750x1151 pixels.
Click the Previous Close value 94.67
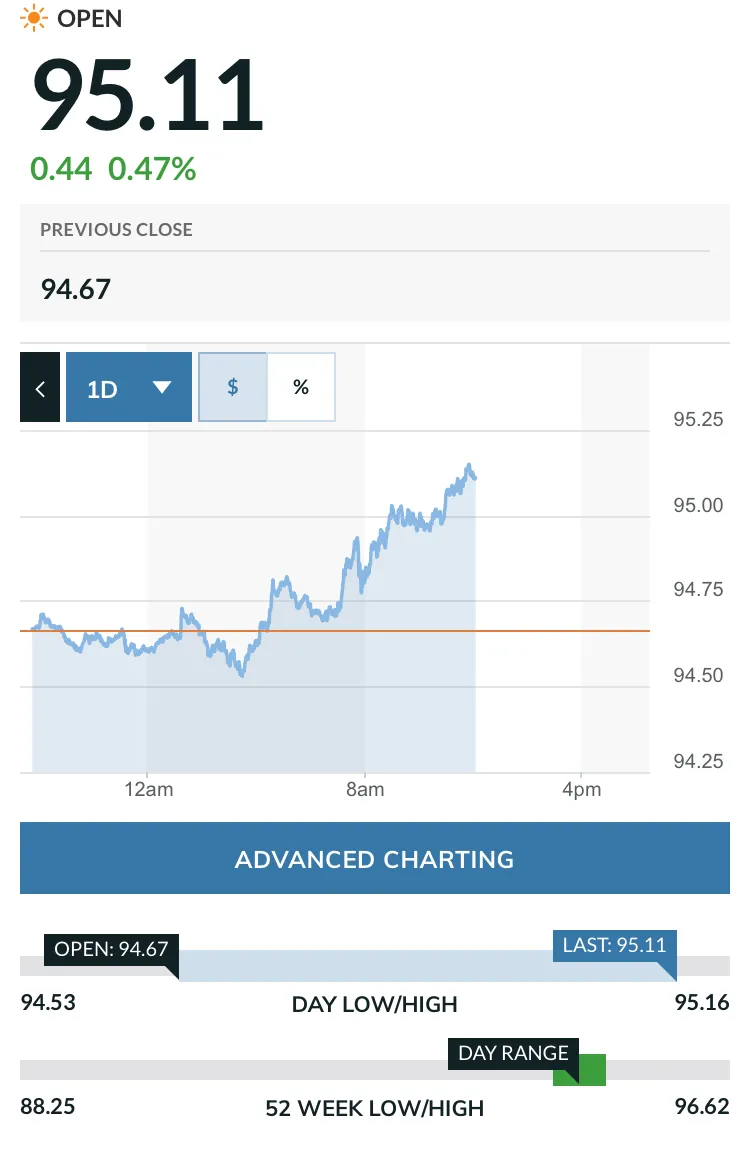(76, 289)
